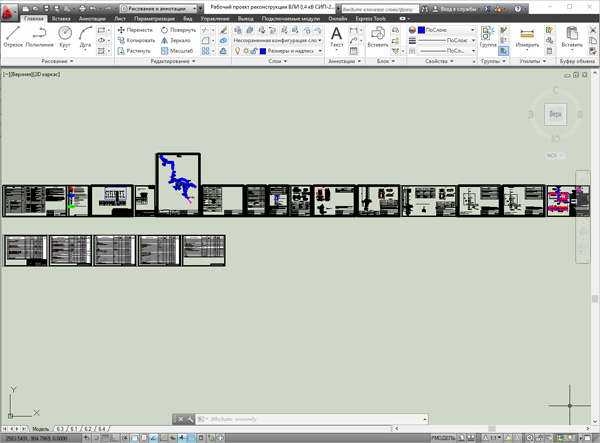Select the Дуга (arc) tool
The image size is (600, 443).
click(85, 37)
